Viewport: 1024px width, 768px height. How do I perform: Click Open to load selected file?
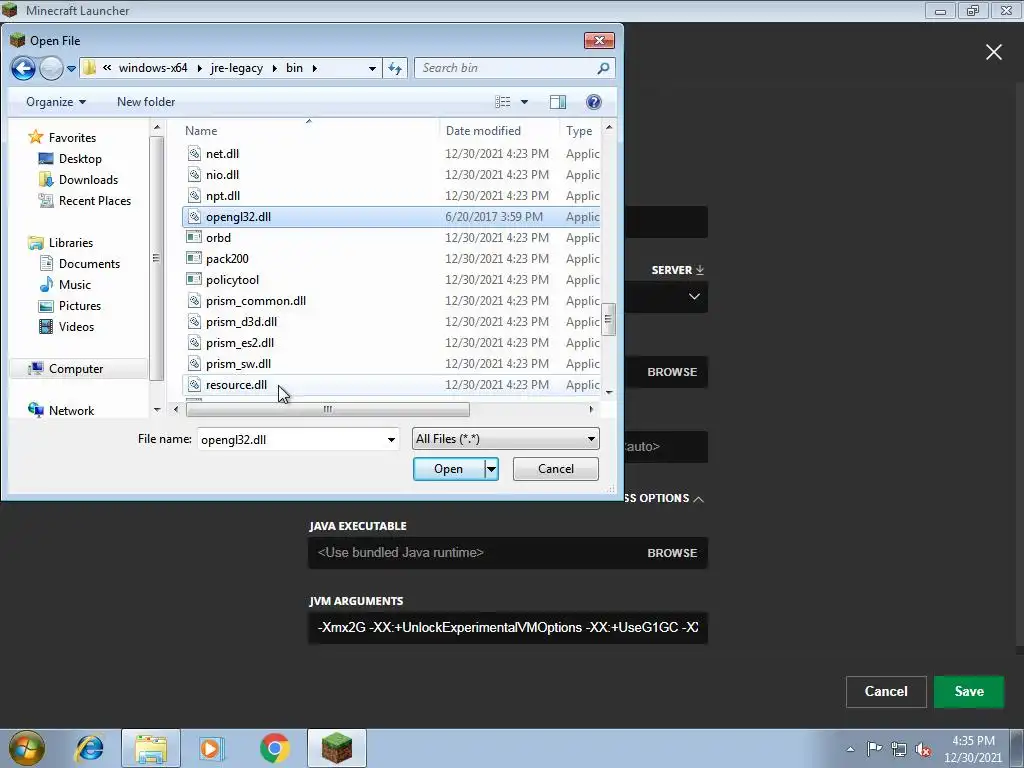click(x=449, y=469)
